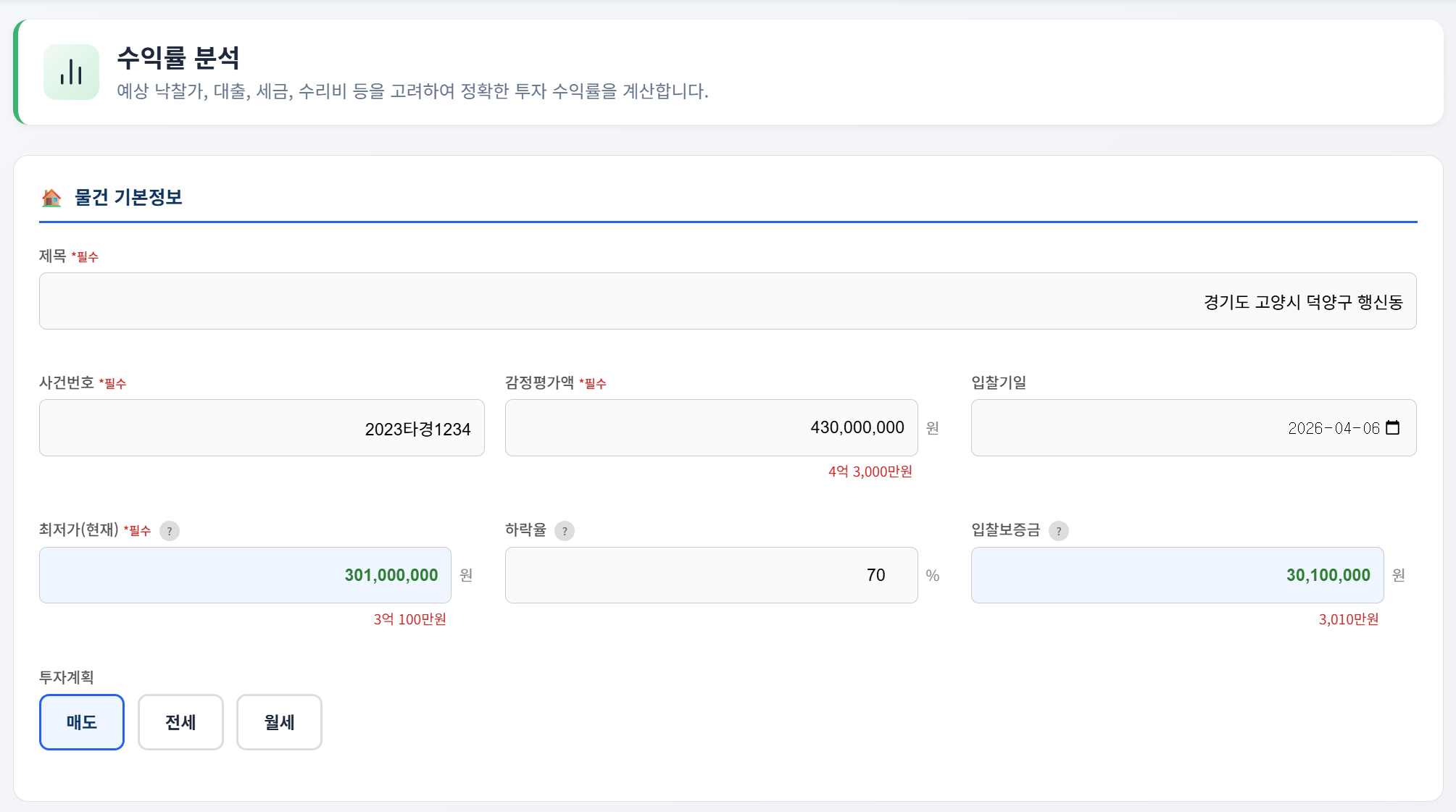Viewport: 1456px width, 812px height.
Task: Switch investment plan to 전세
Action: click(180, 721)
